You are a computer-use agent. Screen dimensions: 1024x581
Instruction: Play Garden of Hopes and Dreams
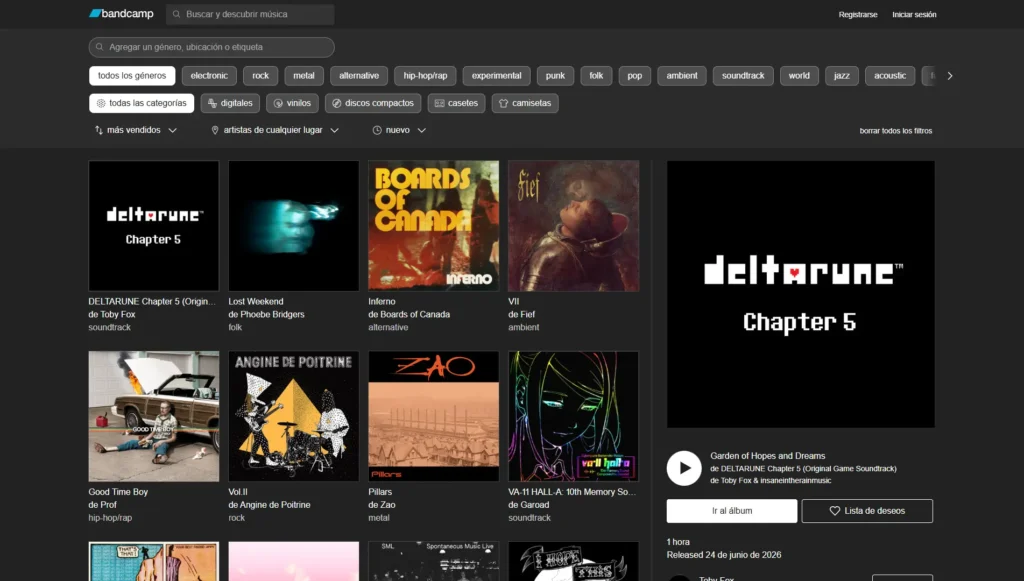pyautogui.click(x=684, y=468)
